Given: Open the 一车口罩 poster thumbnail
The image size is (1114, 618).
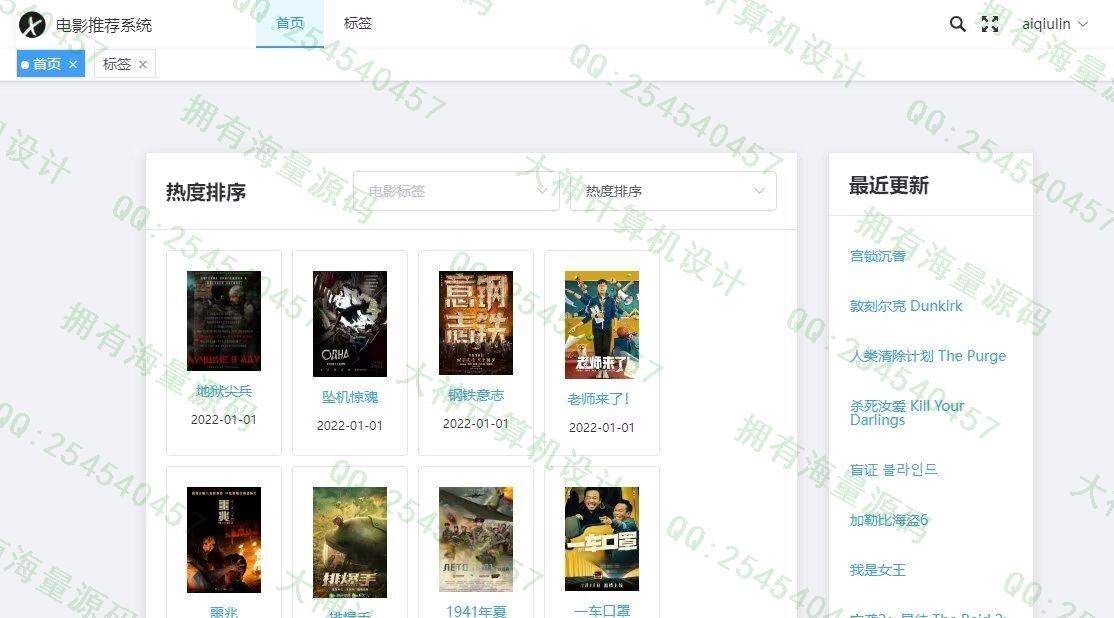Looking at the screenshot, I should (602, 538).
